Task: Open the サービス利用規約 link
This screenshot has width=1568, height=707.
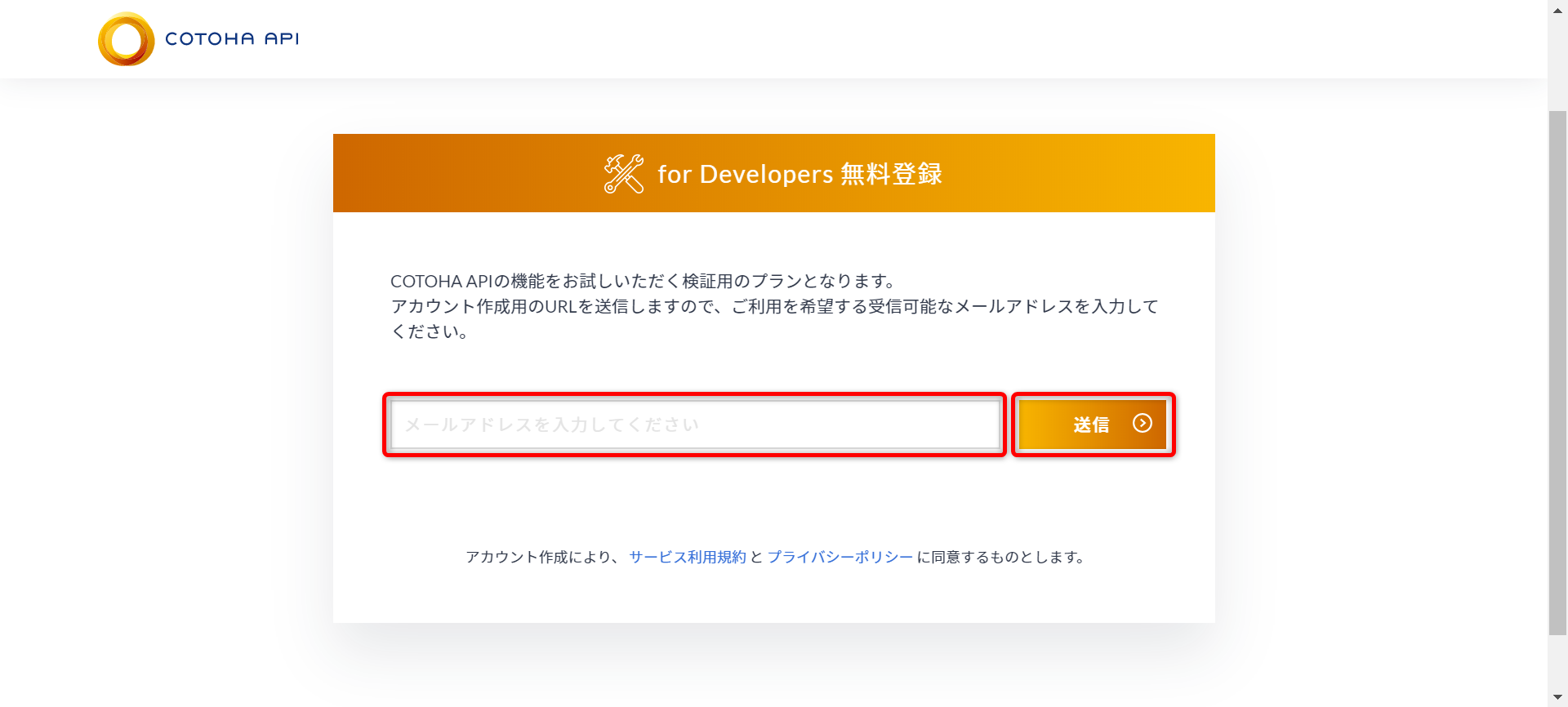Action: pyautogui.click(x=688, y=557)
